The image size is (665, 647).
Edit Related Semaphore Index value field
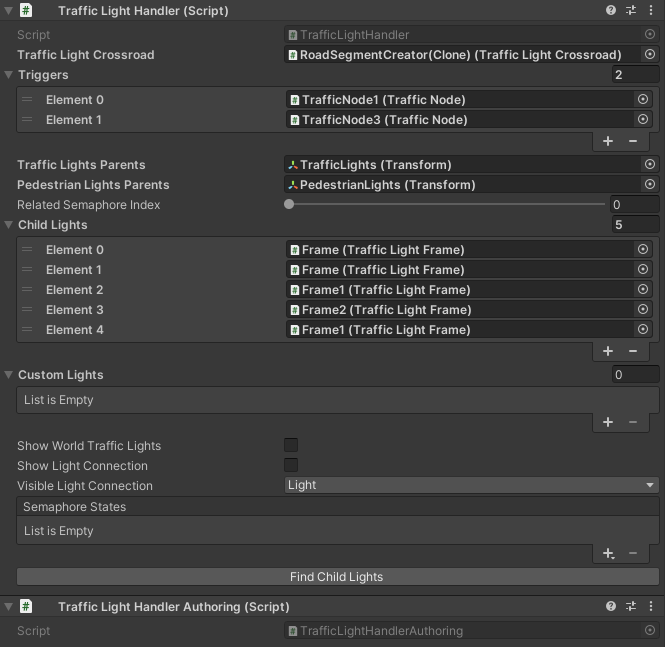635,204
